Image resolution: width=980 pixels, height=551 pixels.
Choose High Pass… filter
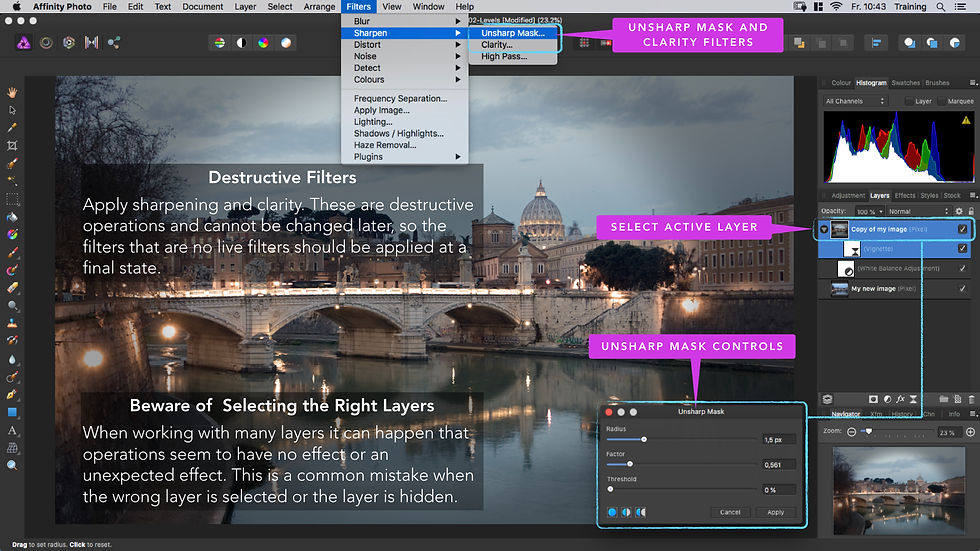pyautogui.click(x=512, y=56)
